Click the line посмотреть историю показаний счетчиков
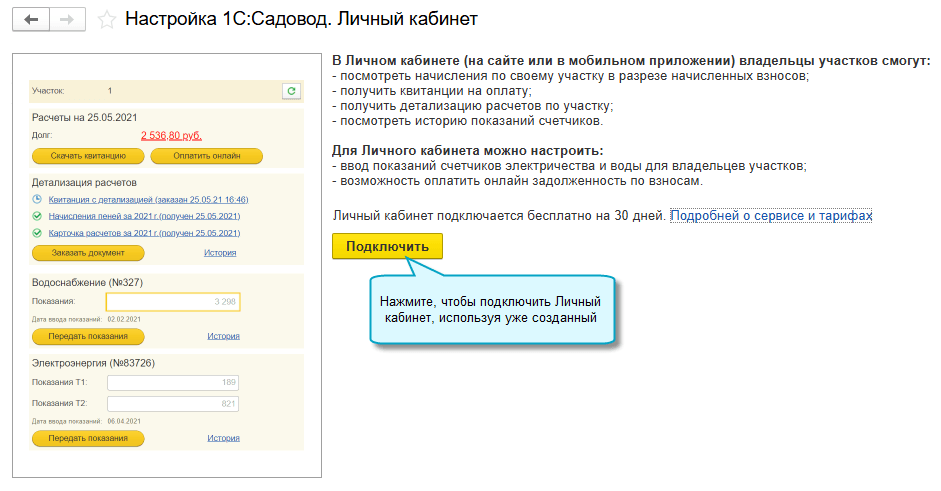Screen dimensions: 941x491 [467, 121]
